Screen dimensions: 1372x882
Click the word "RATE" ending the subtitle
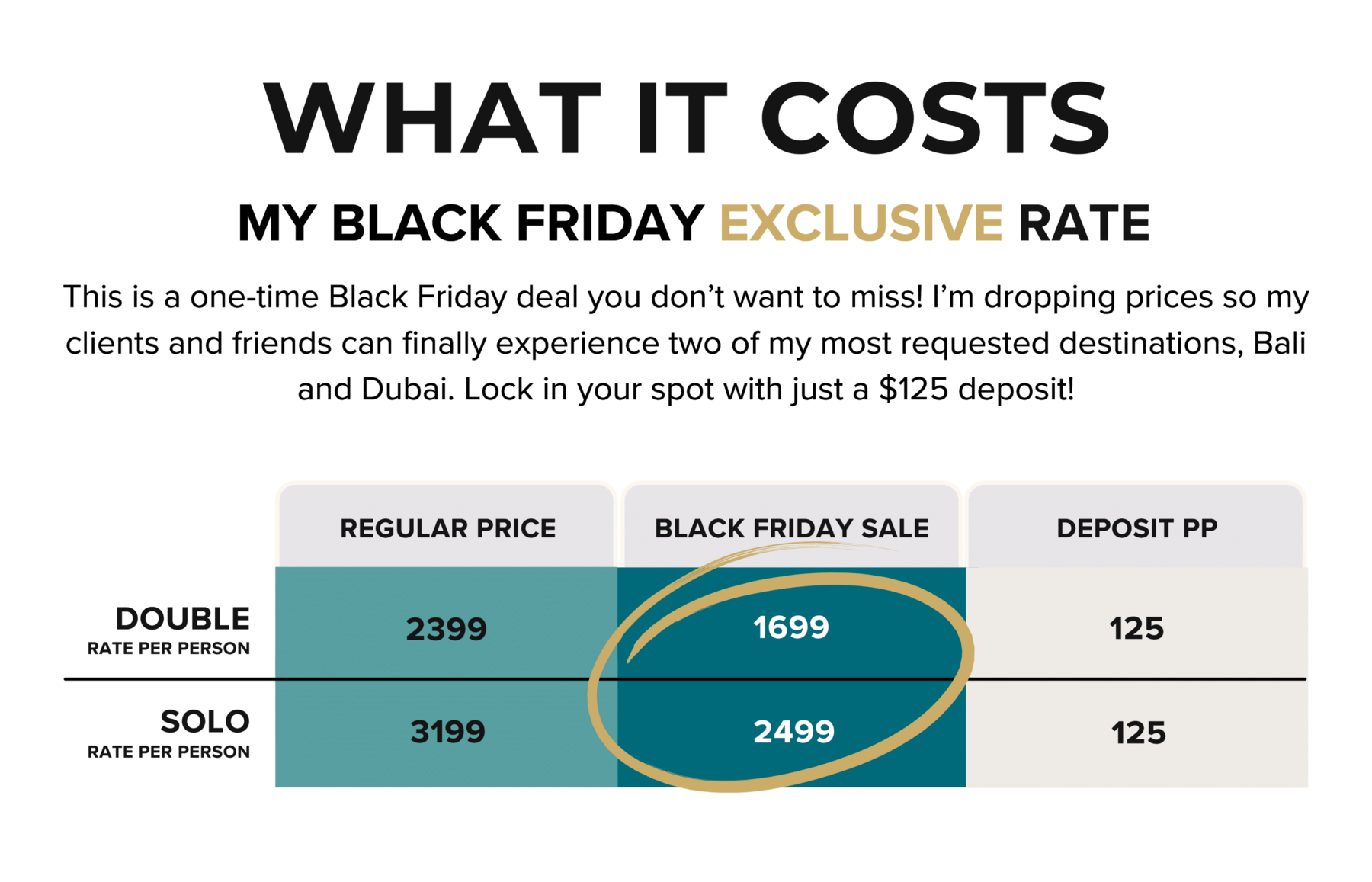[x=1084, y=223]
